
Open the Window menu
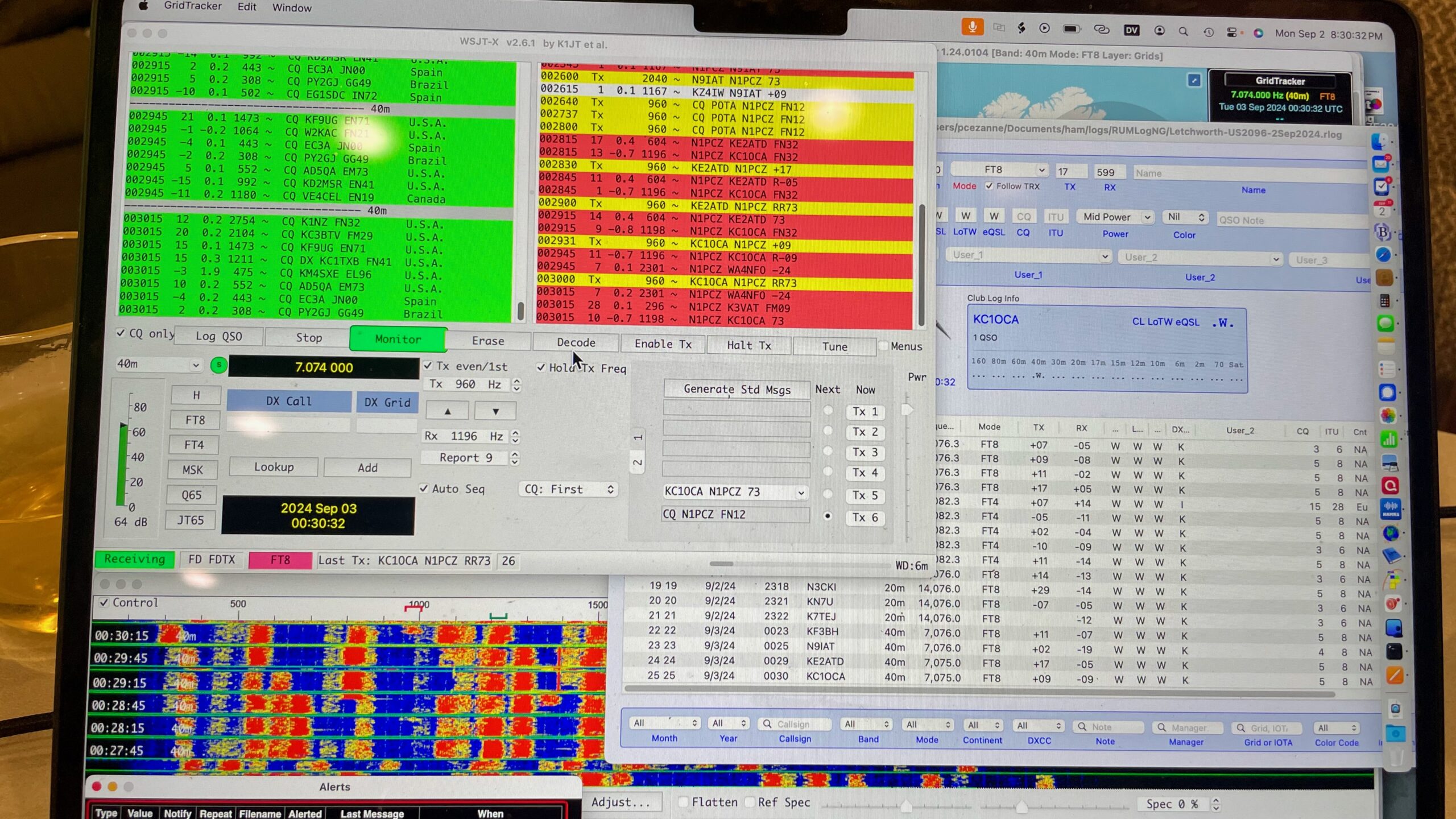(292, 7)
